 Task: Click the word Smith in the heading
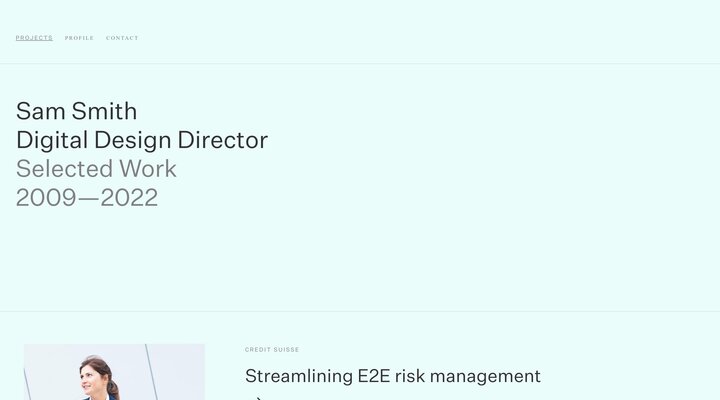coord(105,111)
